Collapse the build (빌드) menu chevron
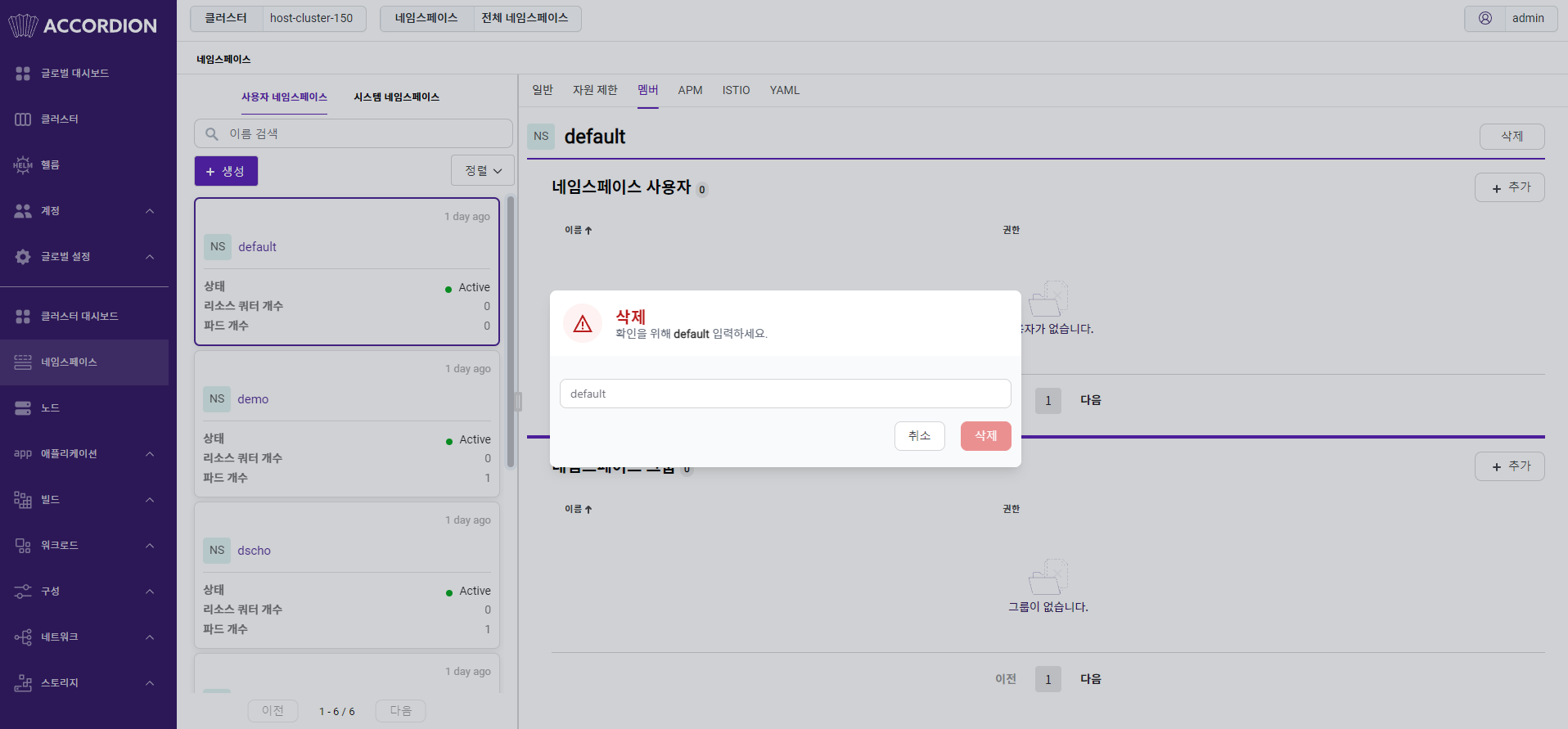The width and height of the screenshot is (1568, 729). pos(150,500)
